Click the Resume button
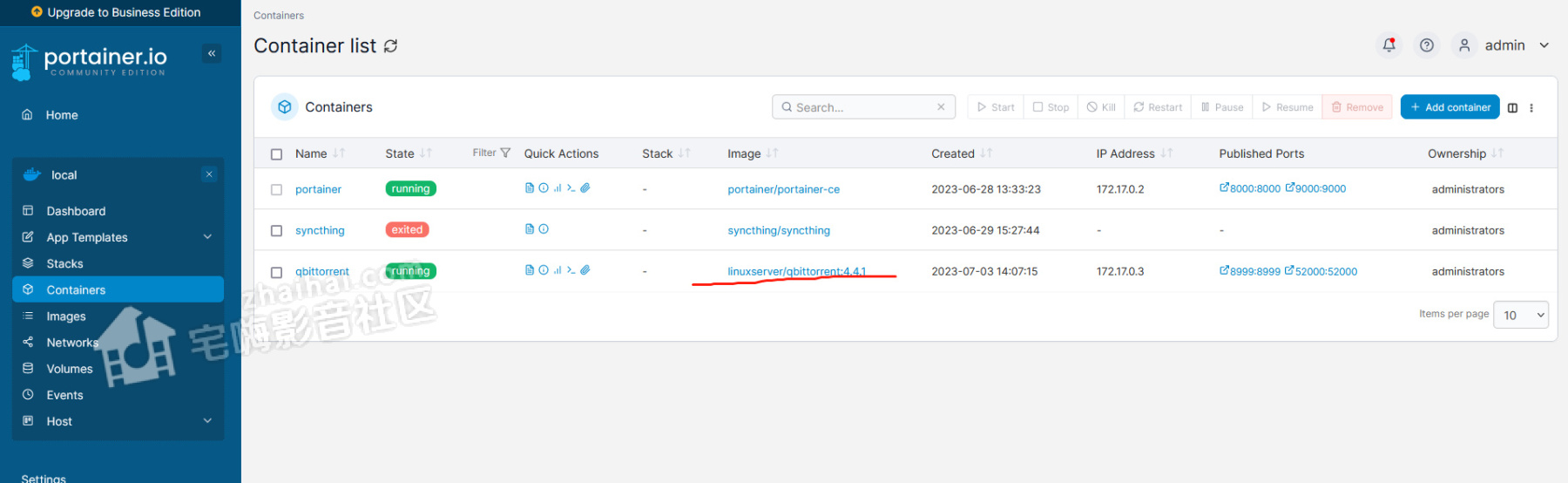Viewport: 1568px width, 483px height. pos(1288,107)
